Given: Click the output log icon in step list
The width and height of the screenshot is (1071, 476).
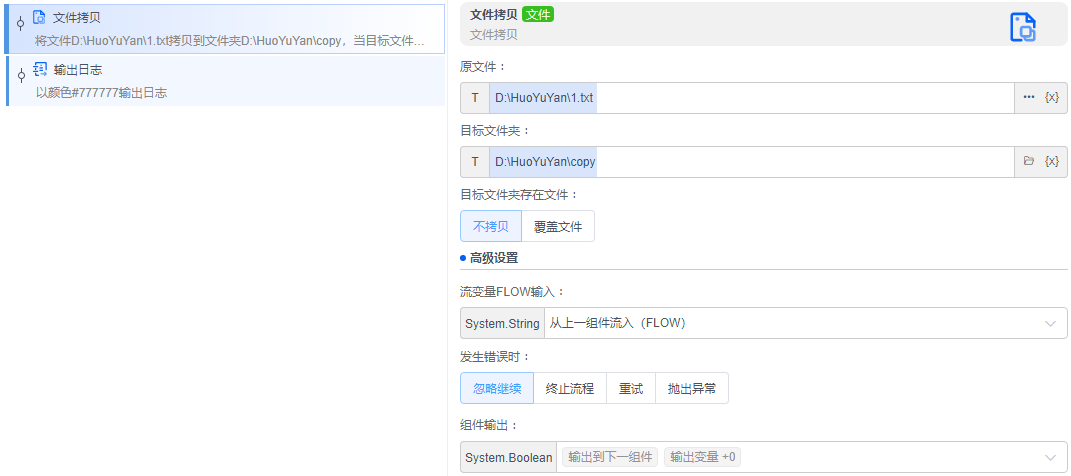Looking at the screenshot, I should coord(40,69).
